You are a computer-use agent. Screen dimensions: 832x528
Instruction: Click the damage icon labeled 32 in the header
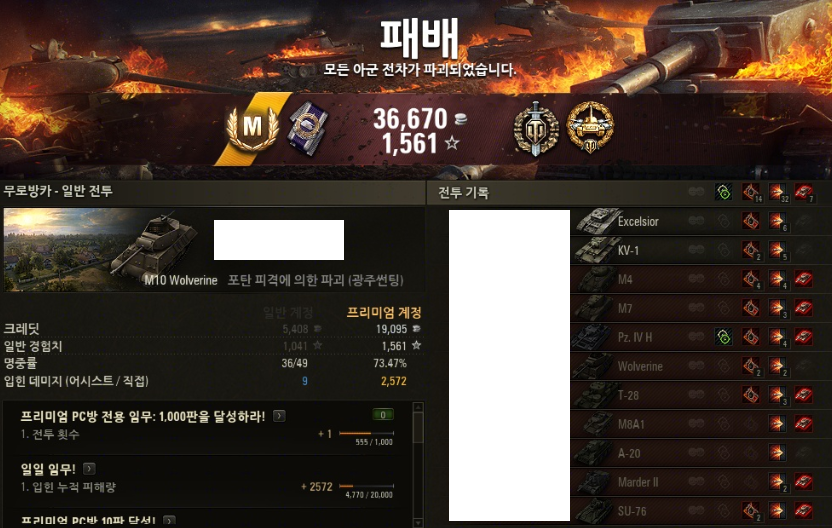click(x=778, y=193)
